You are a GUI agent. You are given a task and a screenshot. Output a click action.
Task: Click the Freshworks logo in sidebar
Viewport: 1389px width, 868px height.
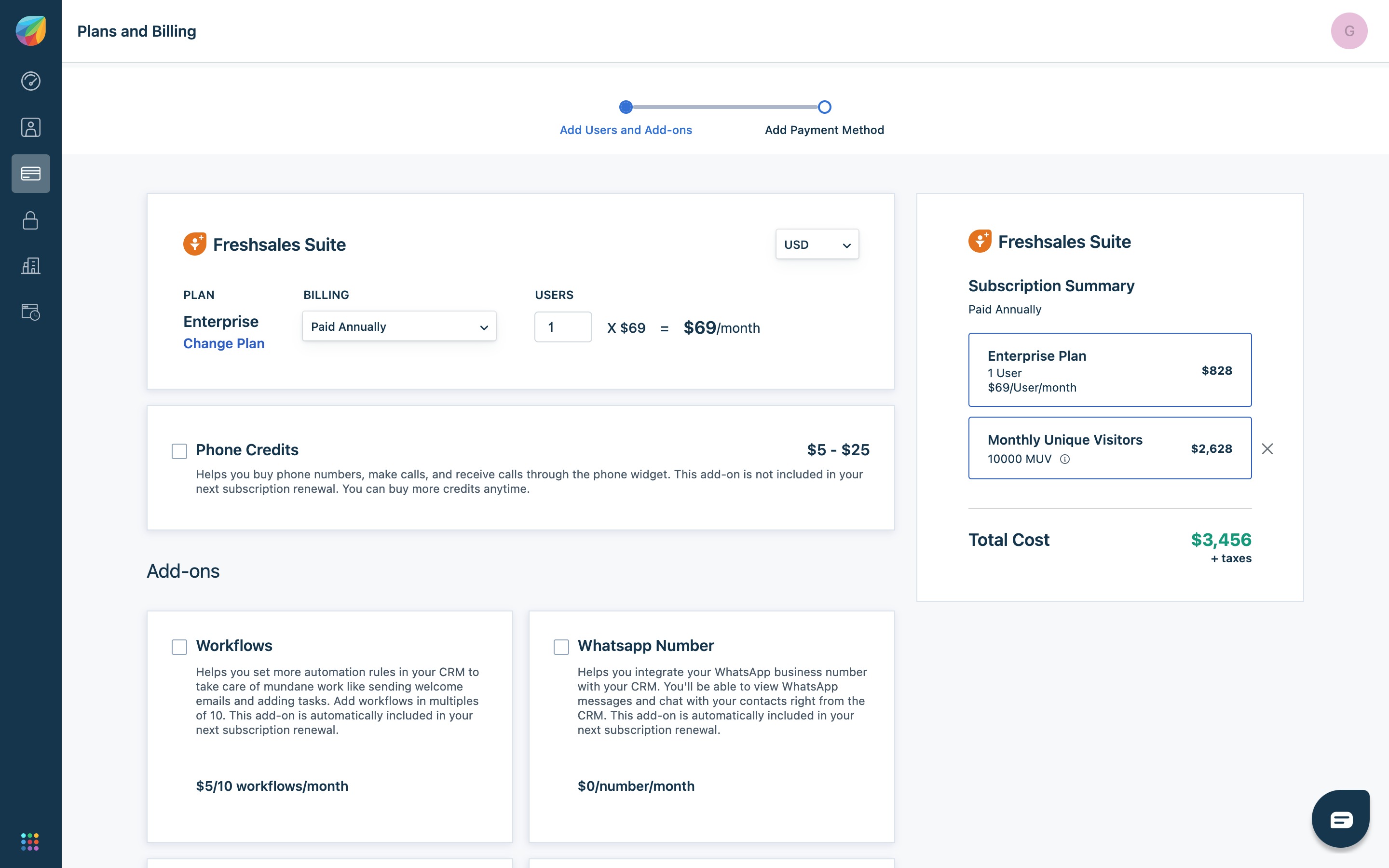coord(30,30)
